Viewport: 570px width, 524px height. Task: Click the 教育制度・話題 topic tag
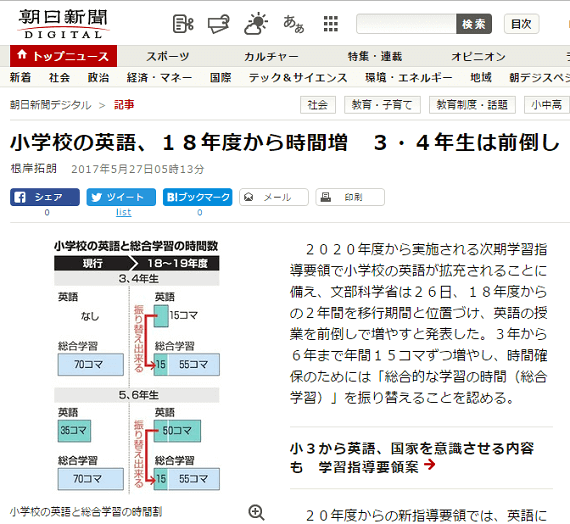(472, 105)
